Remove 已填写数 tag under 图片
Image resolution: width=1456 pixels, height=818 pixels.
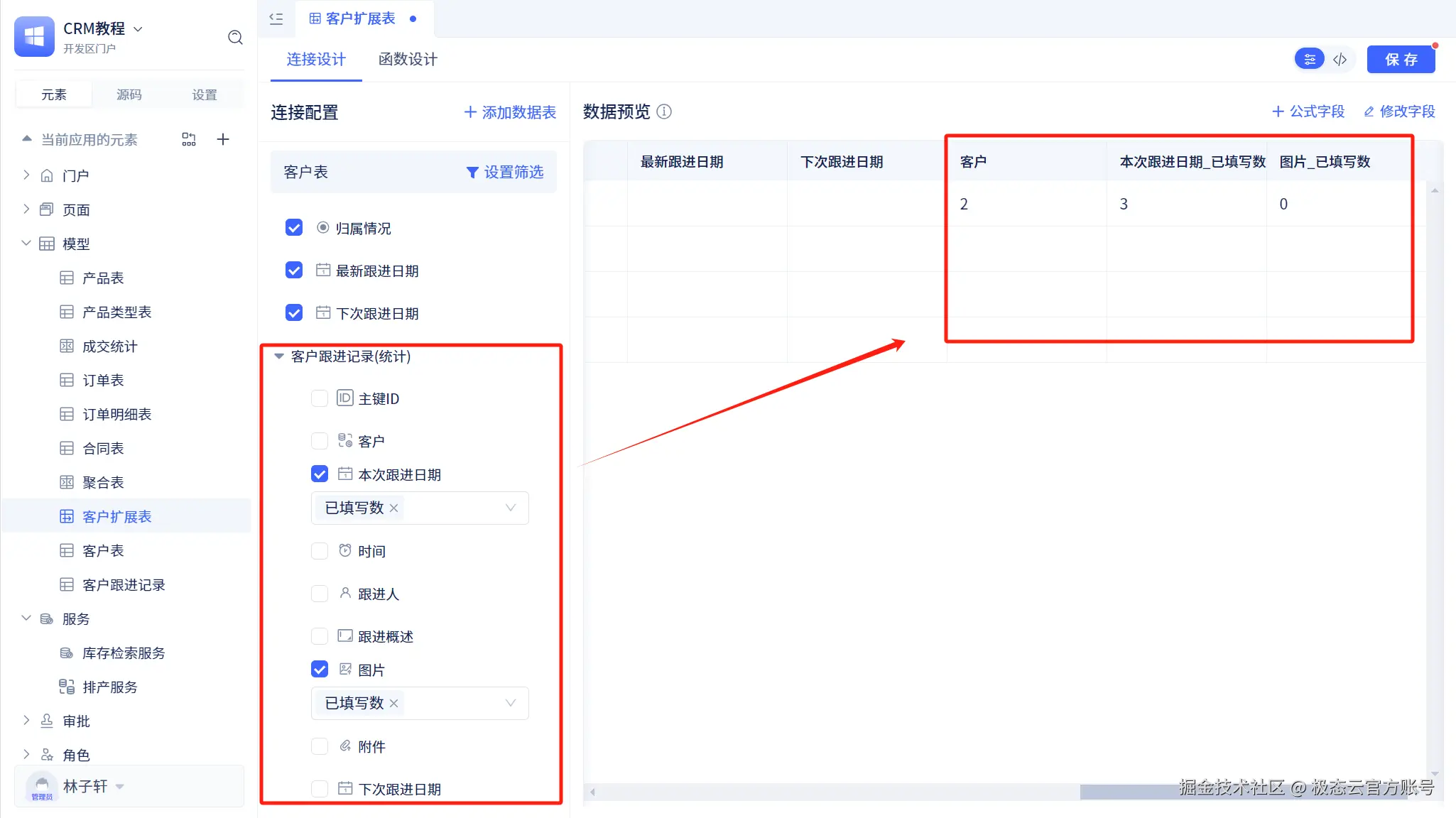pos(394,703)
